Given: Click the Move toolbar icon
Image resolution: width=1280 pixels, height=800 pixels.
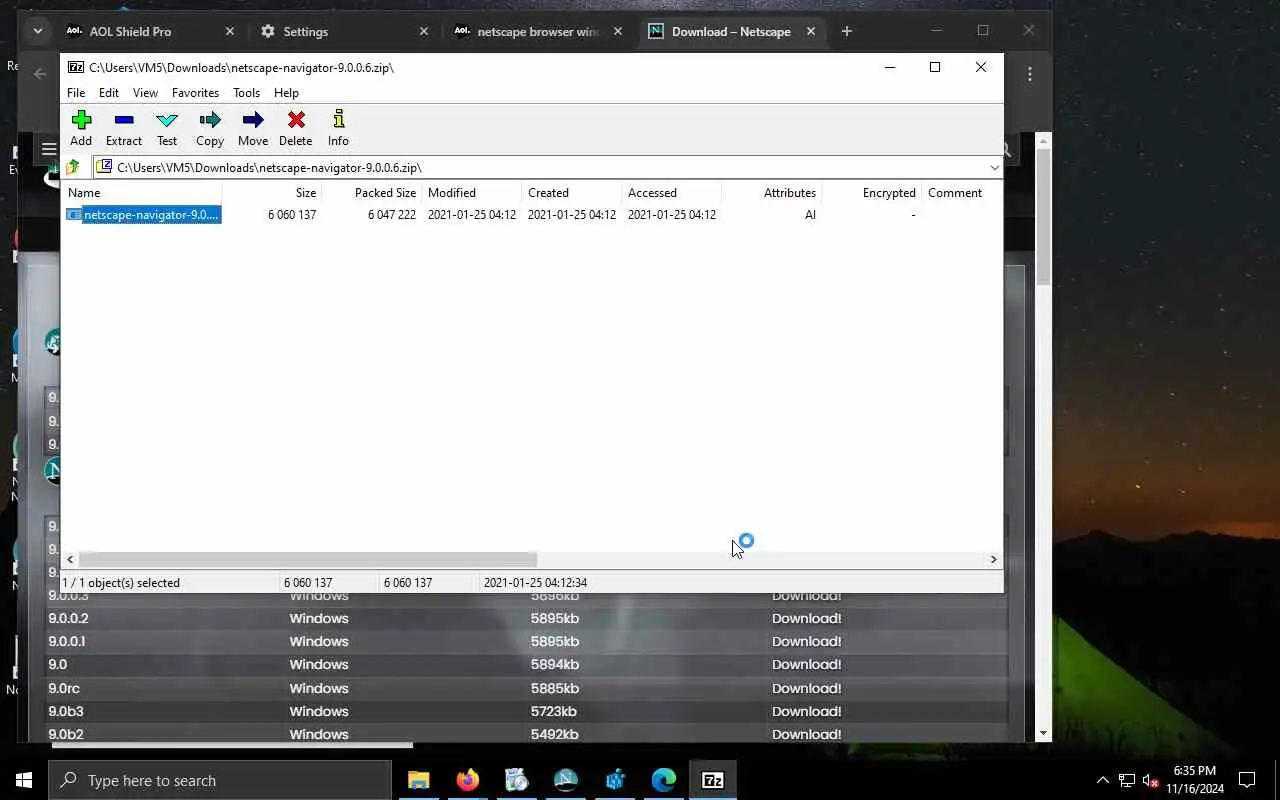Looking at the screenshot, I should coord(253,128).
